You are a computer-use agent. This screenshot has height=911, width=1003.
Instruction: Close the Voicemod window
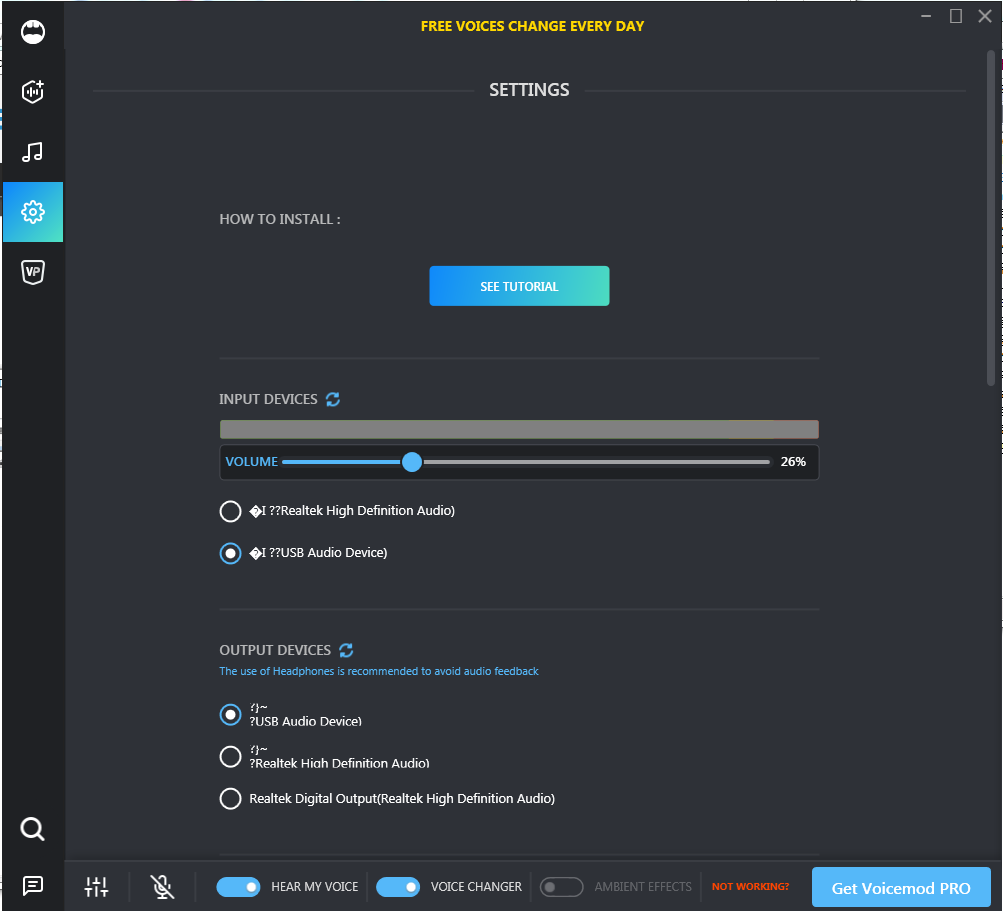[x=985, y=16]
